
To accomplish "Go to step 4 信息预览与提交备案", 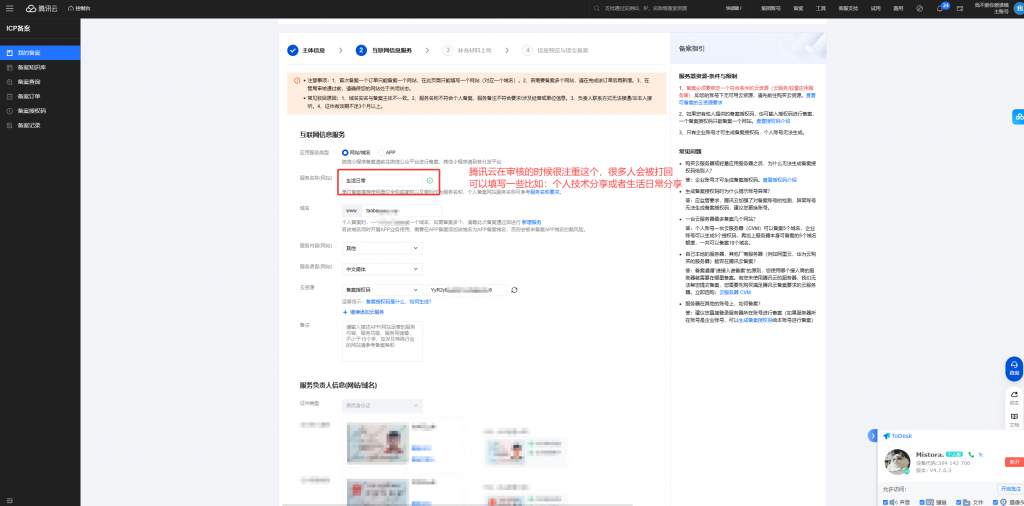I will click(x=556, y=50).
